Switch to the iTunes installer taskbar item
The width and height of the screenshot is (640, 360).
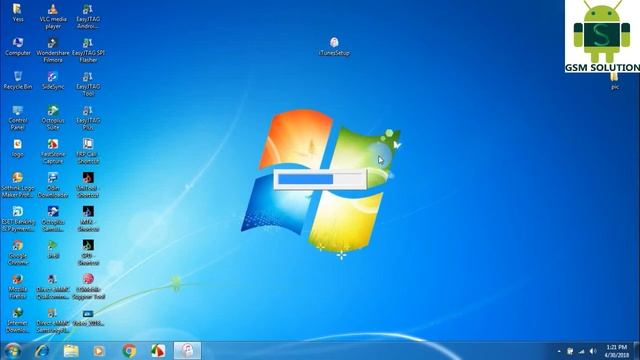(x=187, y=351)
